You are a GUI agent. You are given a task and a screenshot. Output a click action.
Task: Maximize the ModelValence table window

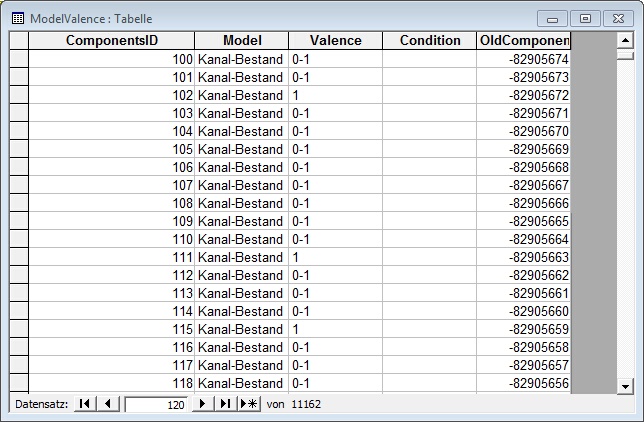[585, 18]
